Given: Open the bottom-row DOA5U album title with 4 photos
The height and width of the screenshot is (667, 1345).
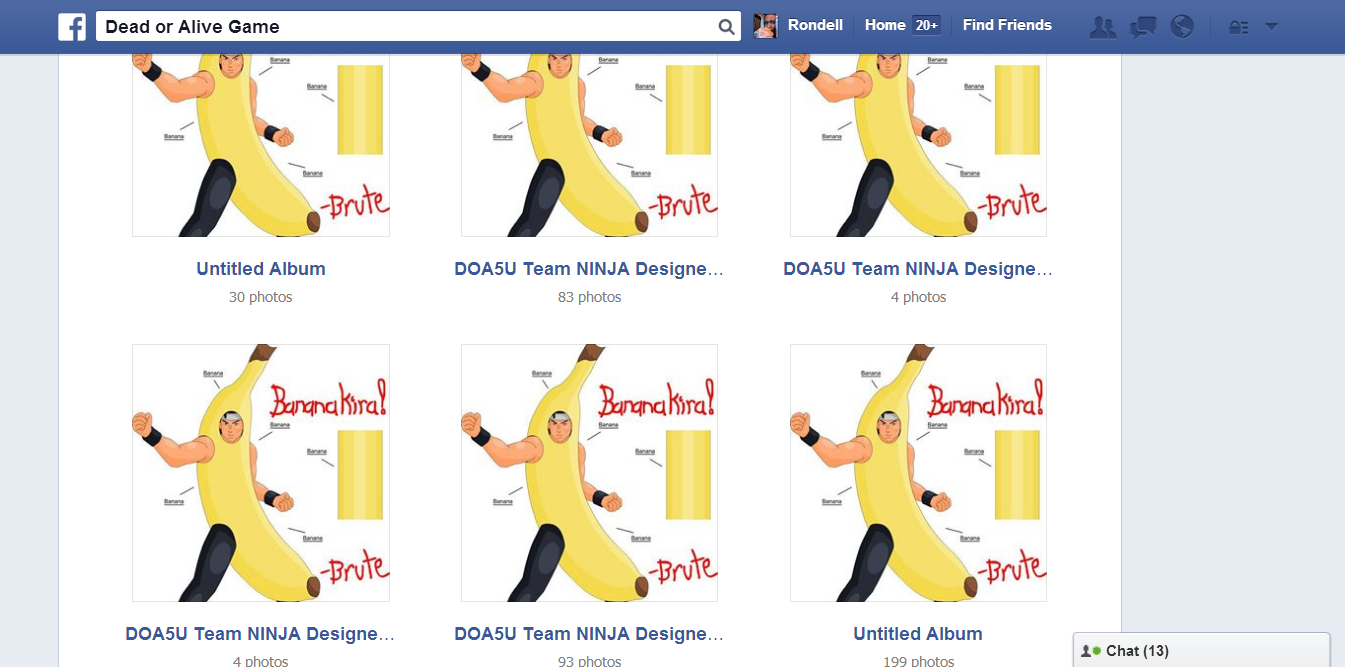Looking at the screenshot, I should click(x=260, y=634).
